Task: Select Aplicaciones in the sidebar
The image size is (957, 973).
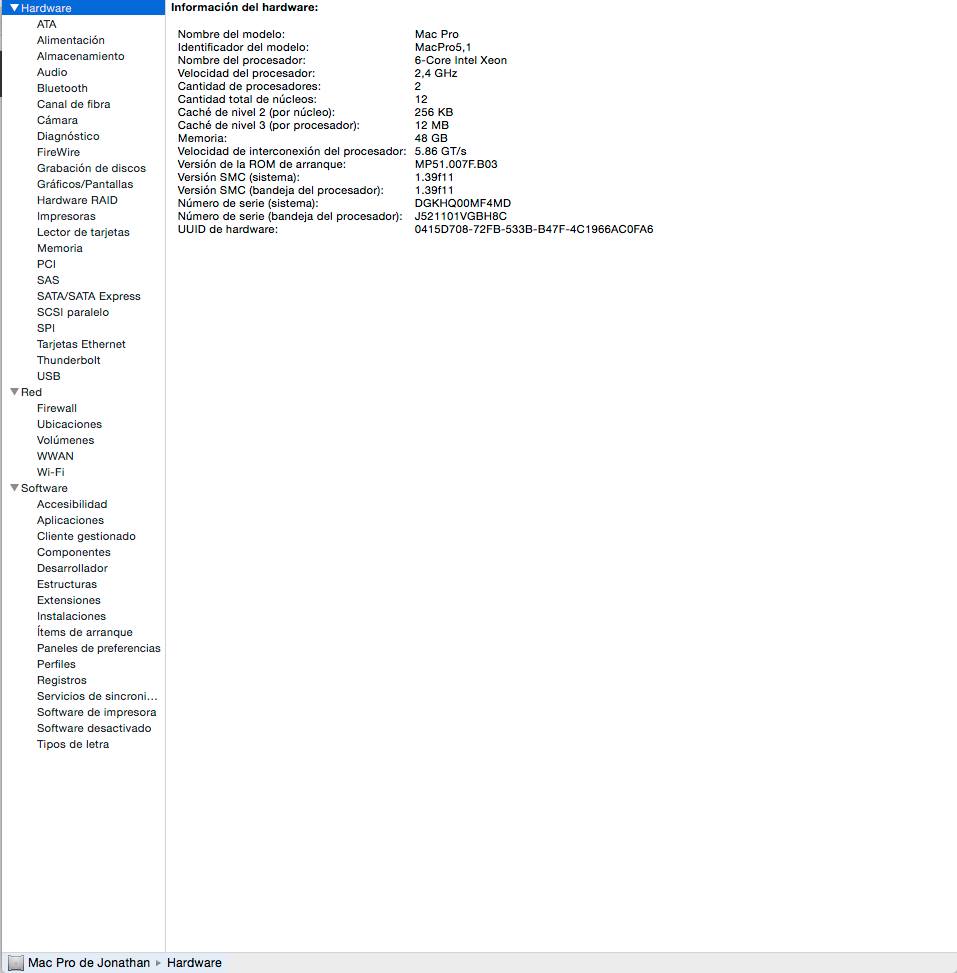Action: [70, 521]
